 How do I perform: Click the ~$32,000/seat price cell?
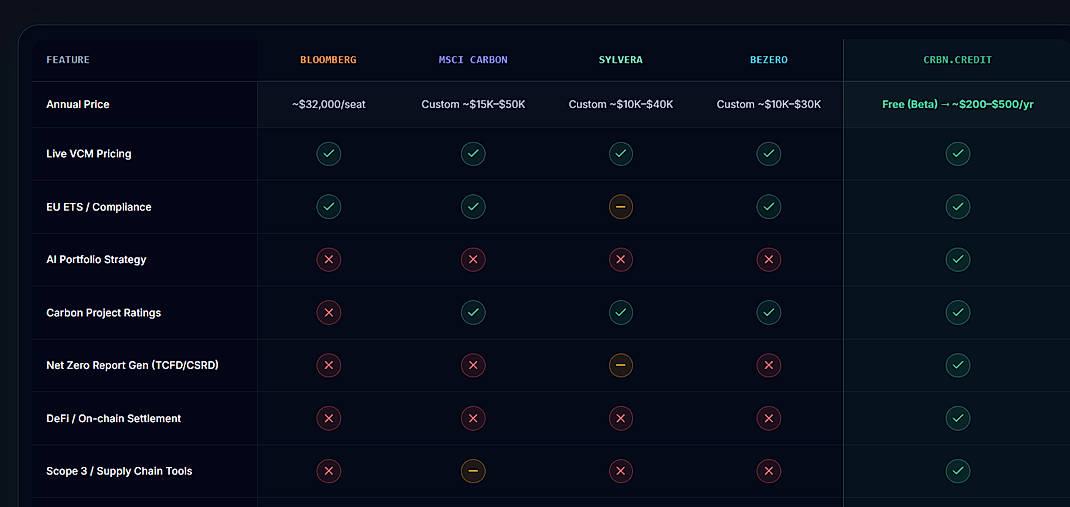point(328,104)
